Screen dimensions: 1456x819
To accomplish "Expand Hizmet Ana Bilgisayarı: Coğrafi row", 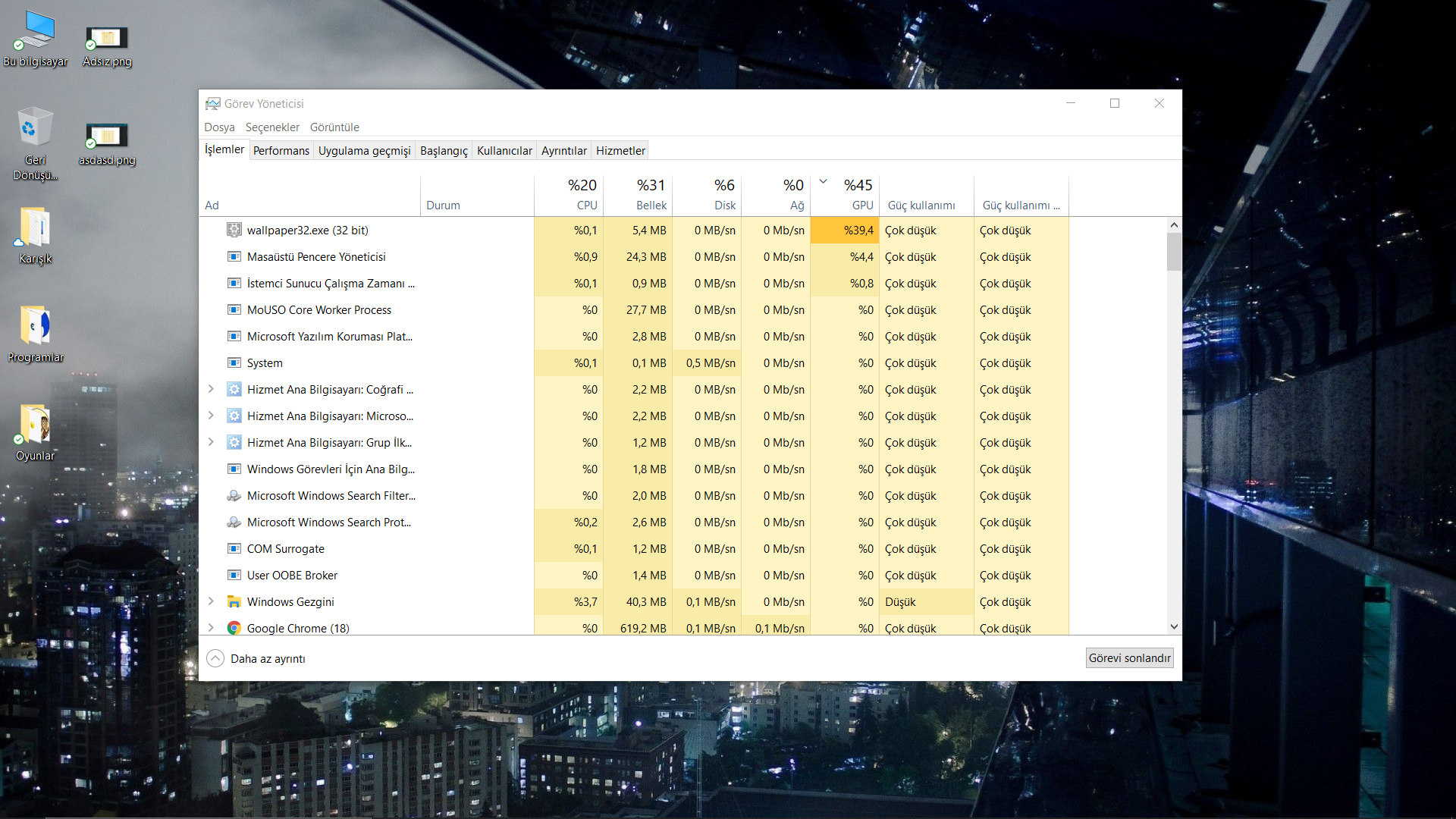I will point(211,389).
